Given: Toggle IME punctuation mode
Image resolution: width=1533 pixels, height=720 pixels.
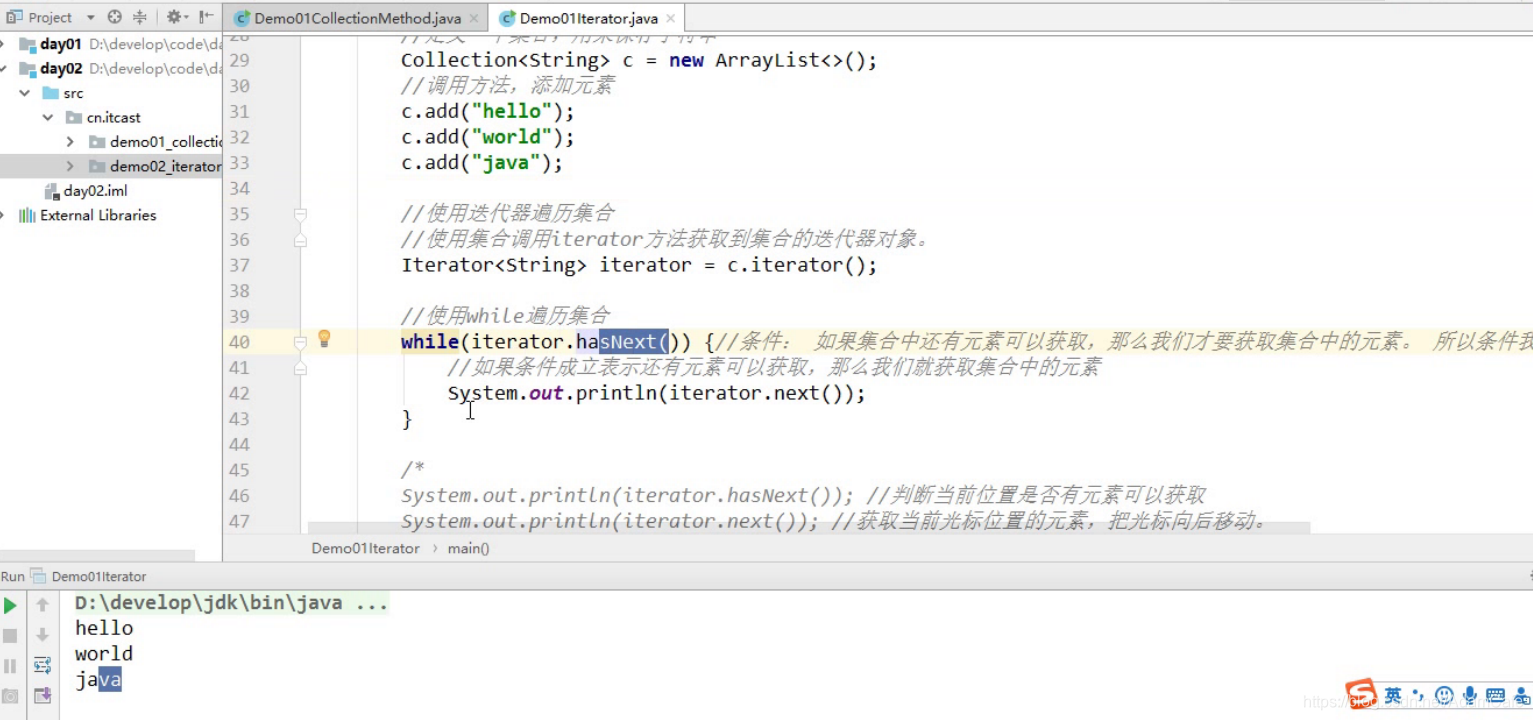Looking at the screenshot, I should 1417,694.
